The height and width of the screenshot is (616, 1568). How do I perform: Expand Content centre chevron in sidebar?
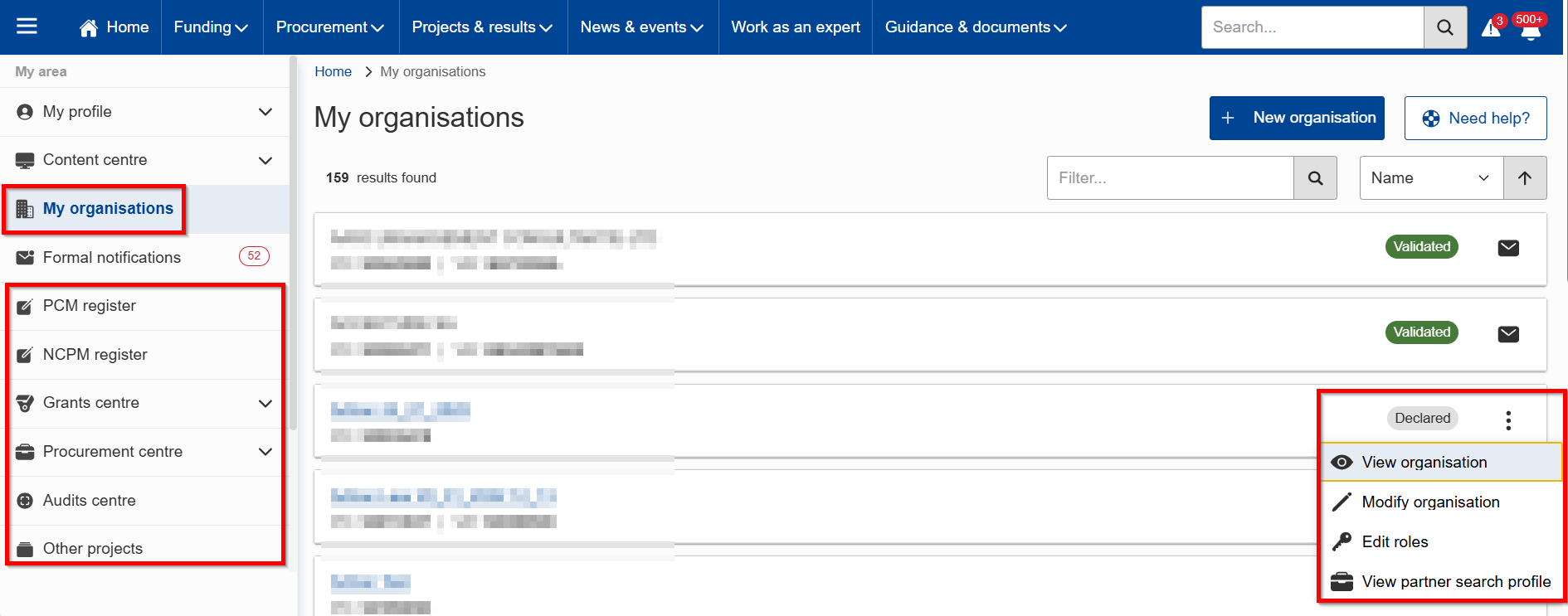pos(265,160)
